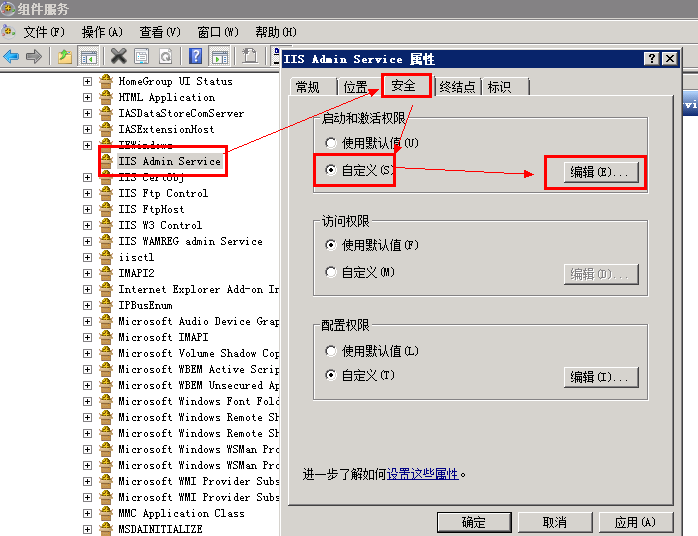Click the dialog's title bar help button
This screenshot has height=536, width=698.
[x=652, y=59]
